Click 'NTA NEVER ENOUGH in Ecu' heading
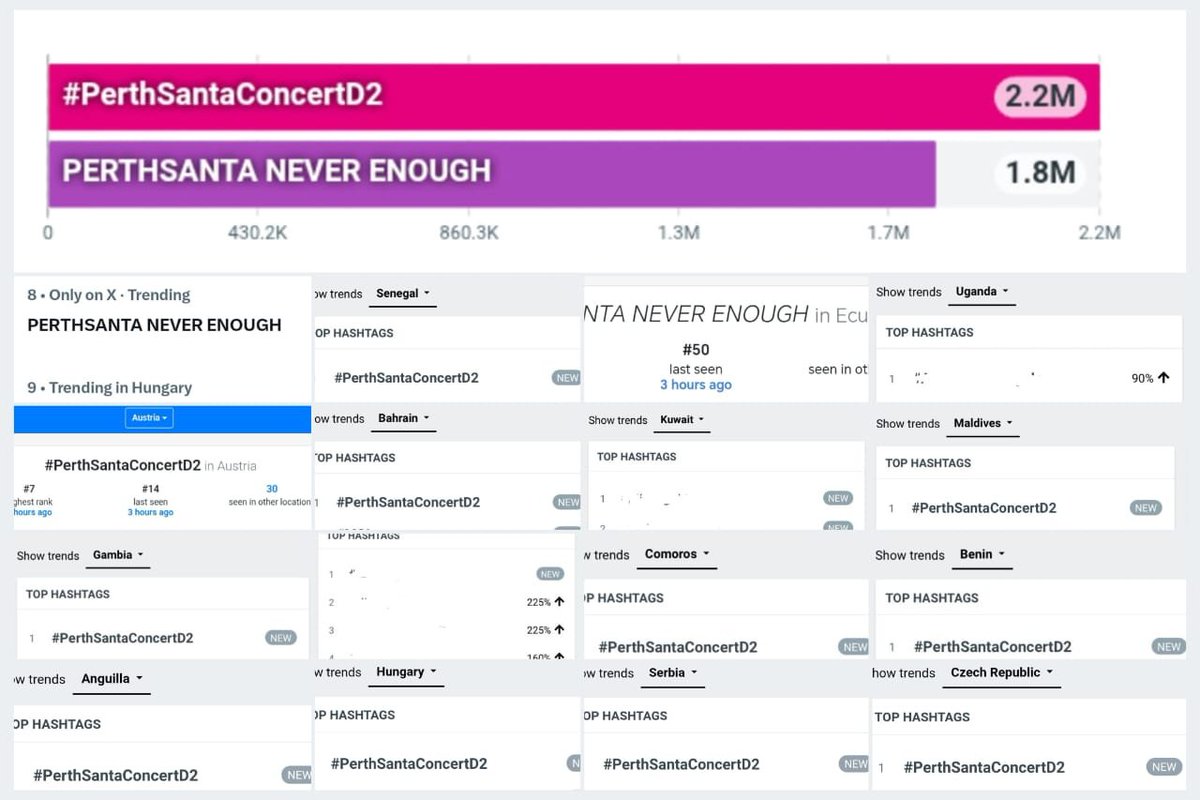The width and height of the screenshot is (1200, 800). 726,314
